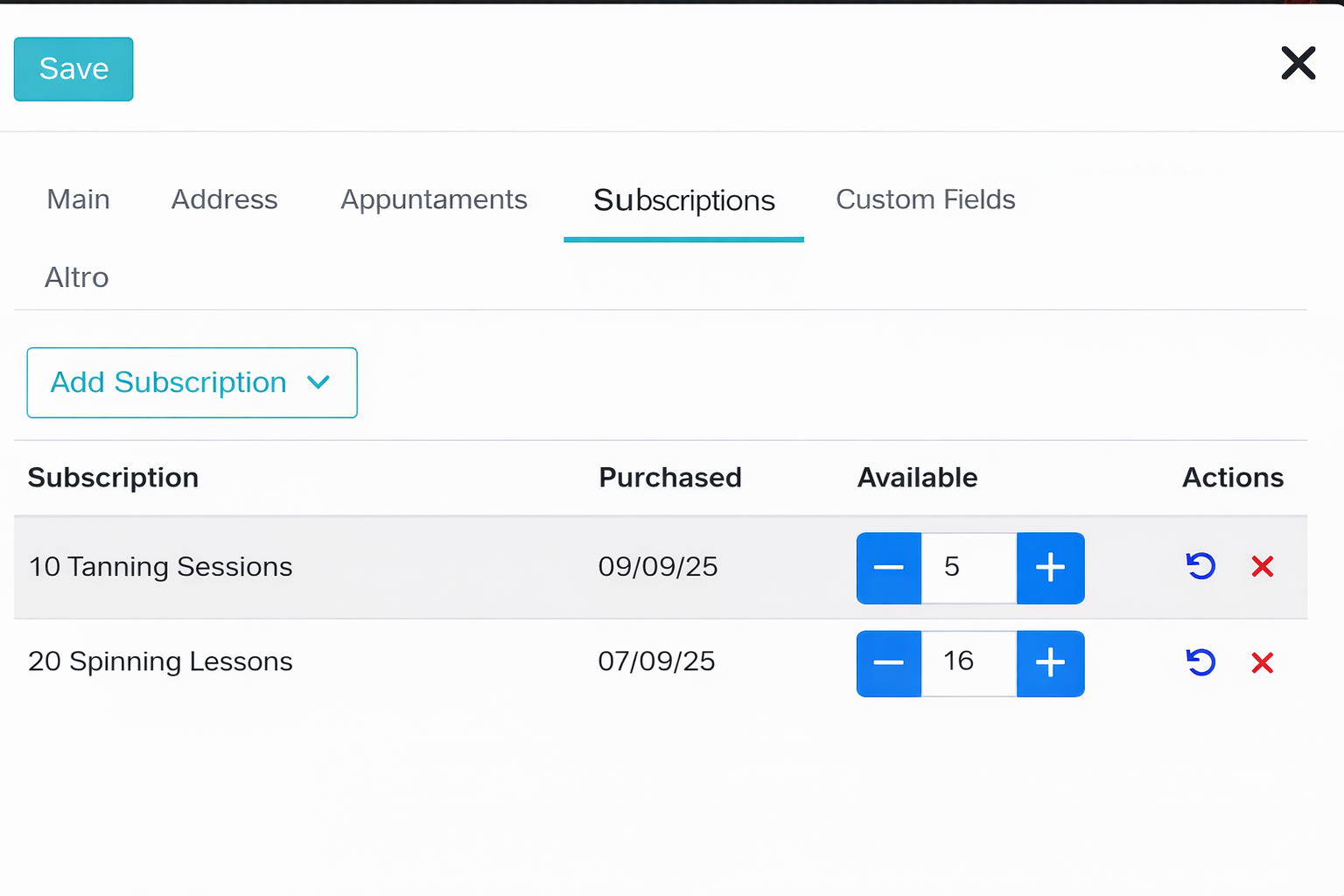Switch to the Appuntaments tab

[x=433, y=199]
